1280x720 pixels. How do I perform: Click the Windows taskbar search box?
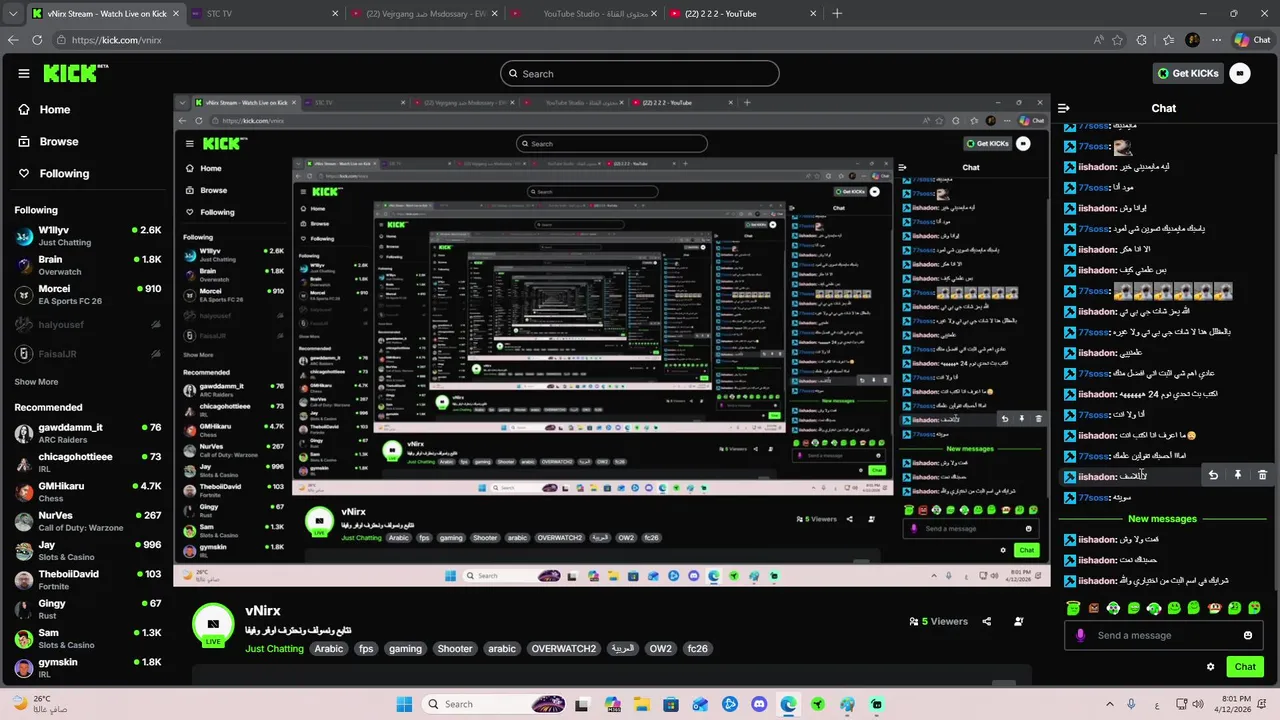click(x=492, y=704)
